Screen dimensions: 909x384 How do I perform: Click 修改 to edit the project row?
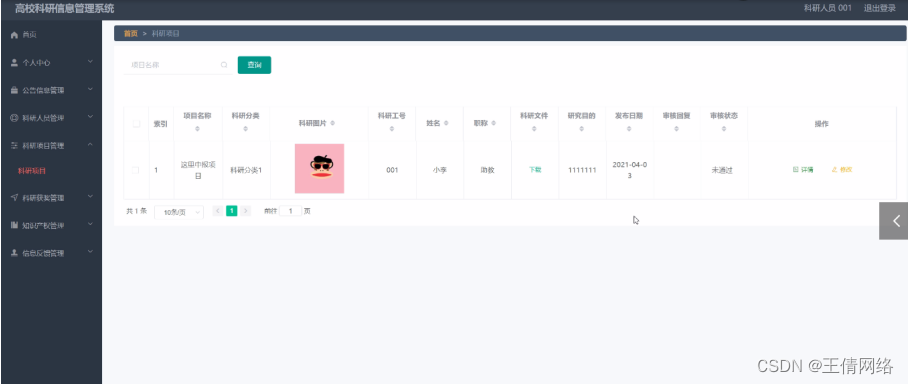click(842, 170)
